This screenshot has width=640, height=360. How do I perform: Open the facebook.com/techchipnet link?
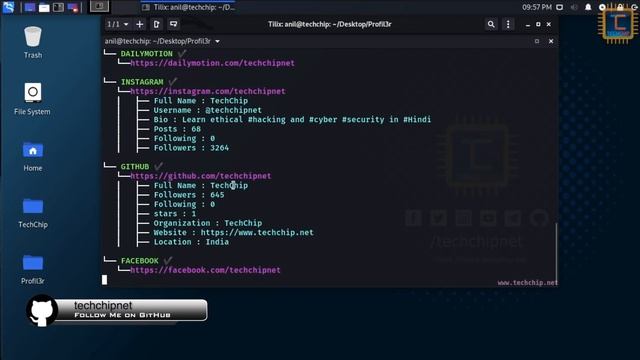[x=205, y=270]
